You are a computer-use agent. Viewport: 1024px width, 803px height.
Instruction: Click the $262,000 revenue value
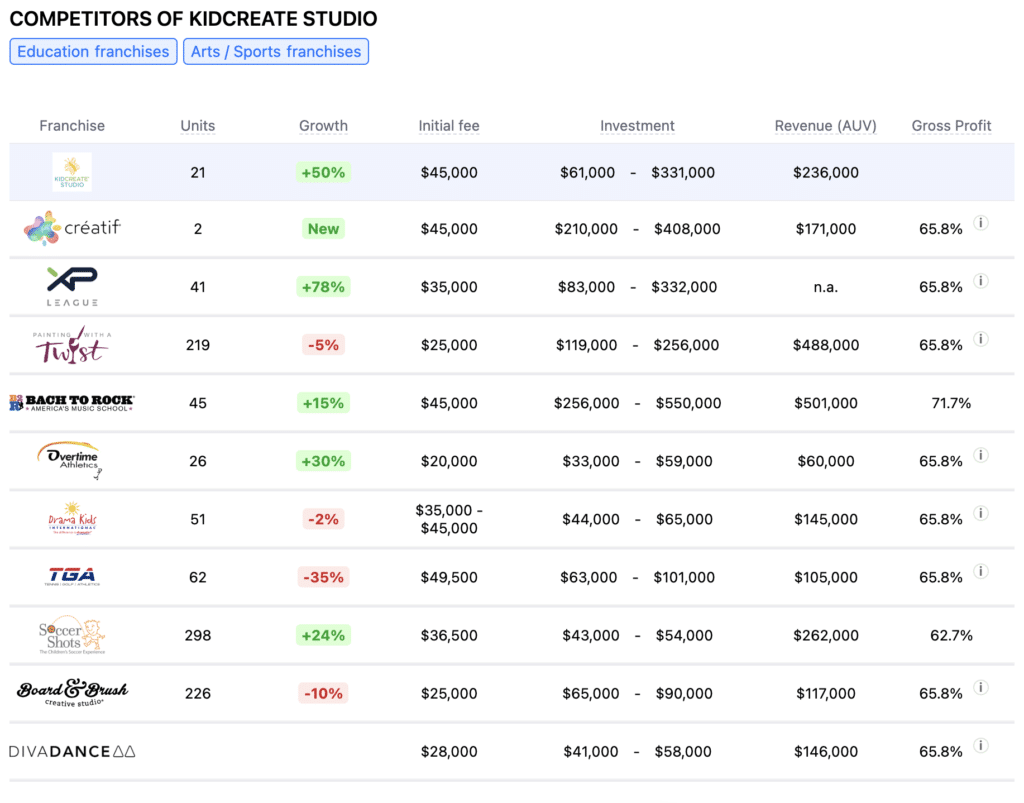coord(825,635)
